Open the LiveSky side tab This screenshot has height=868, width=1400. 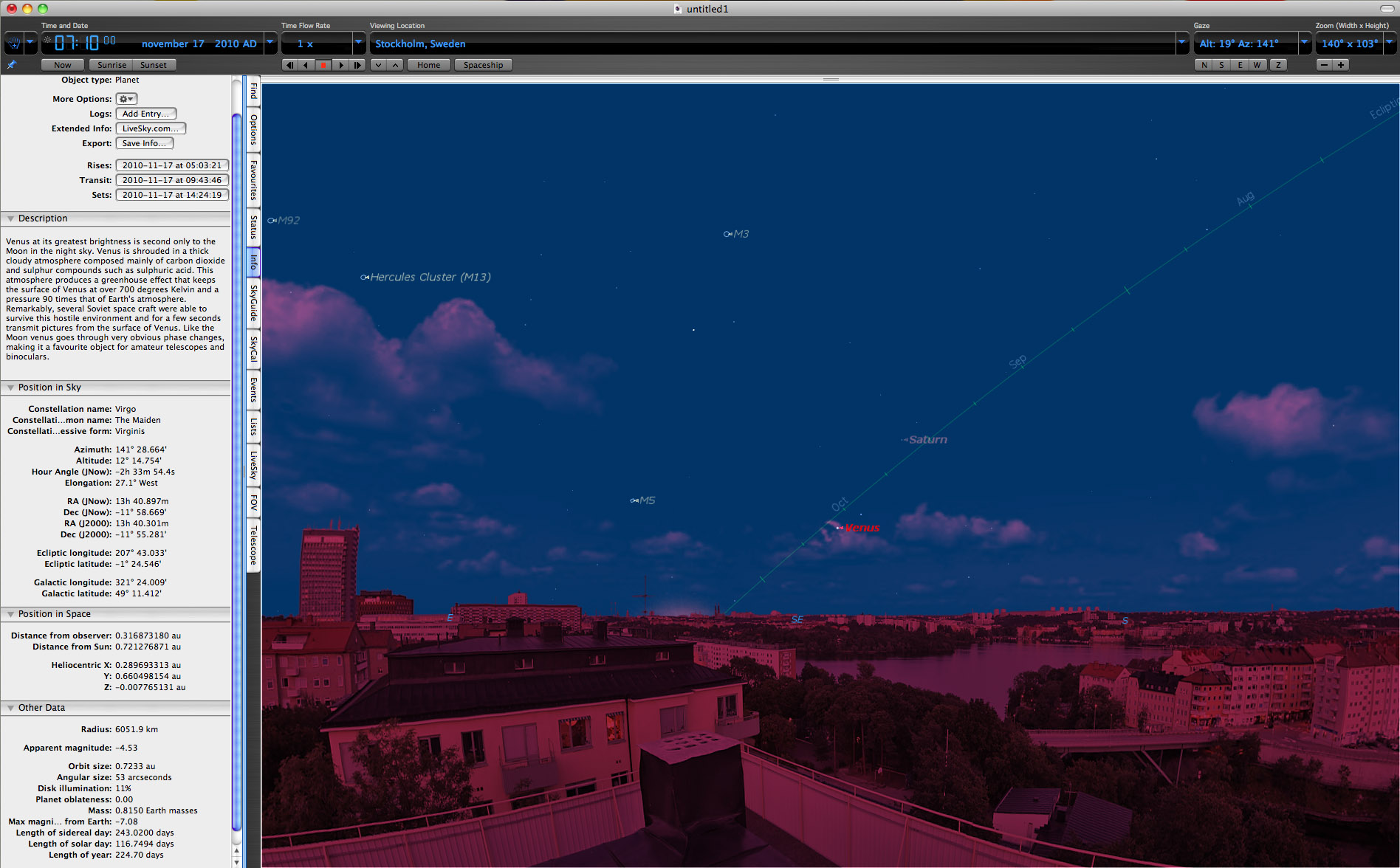pyautogui.click(x=253, y=465)
